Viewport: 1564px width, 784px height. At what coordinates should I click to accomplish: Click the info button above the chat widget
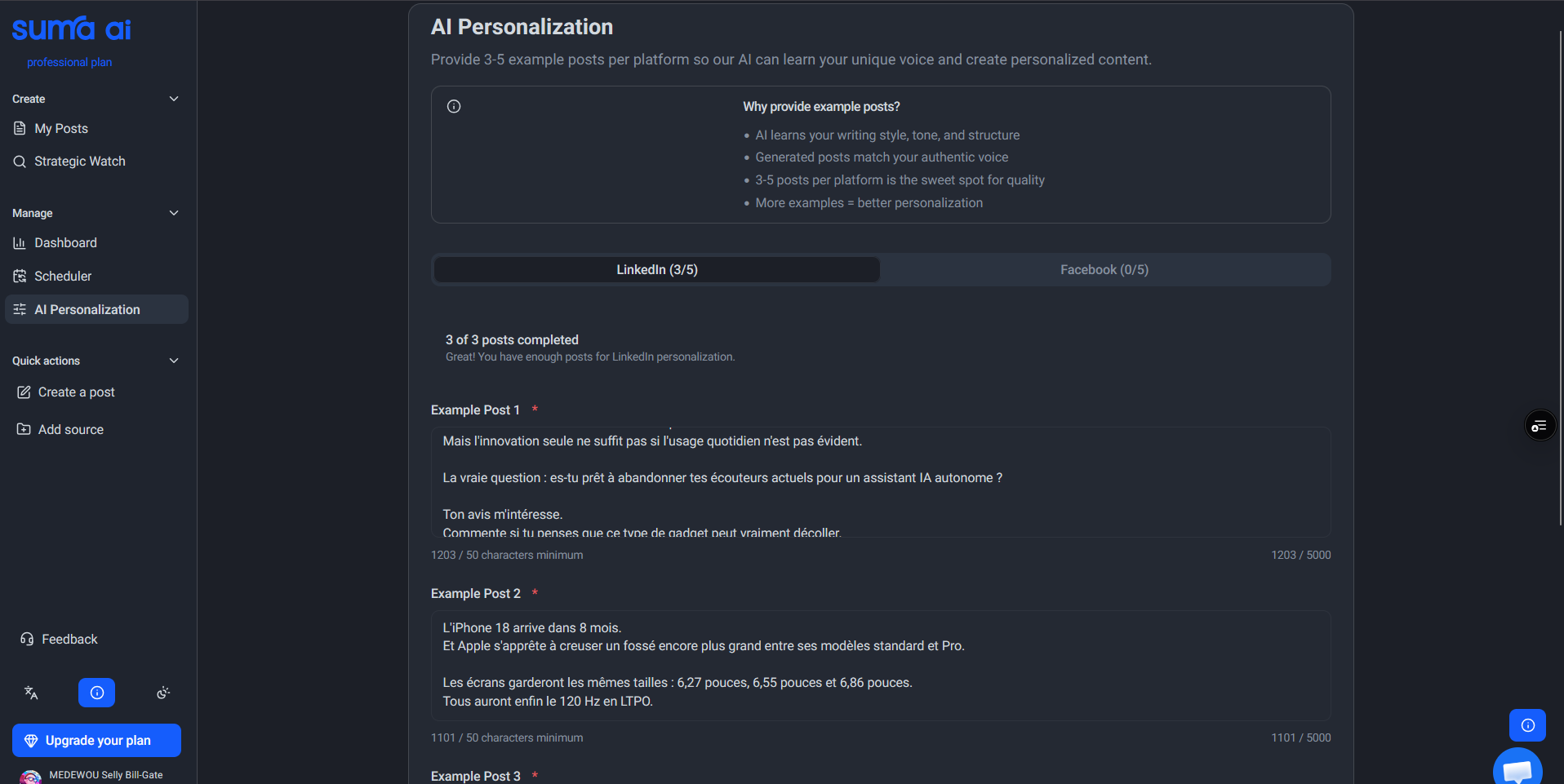pyautogui.click(x=1527, y=725)
